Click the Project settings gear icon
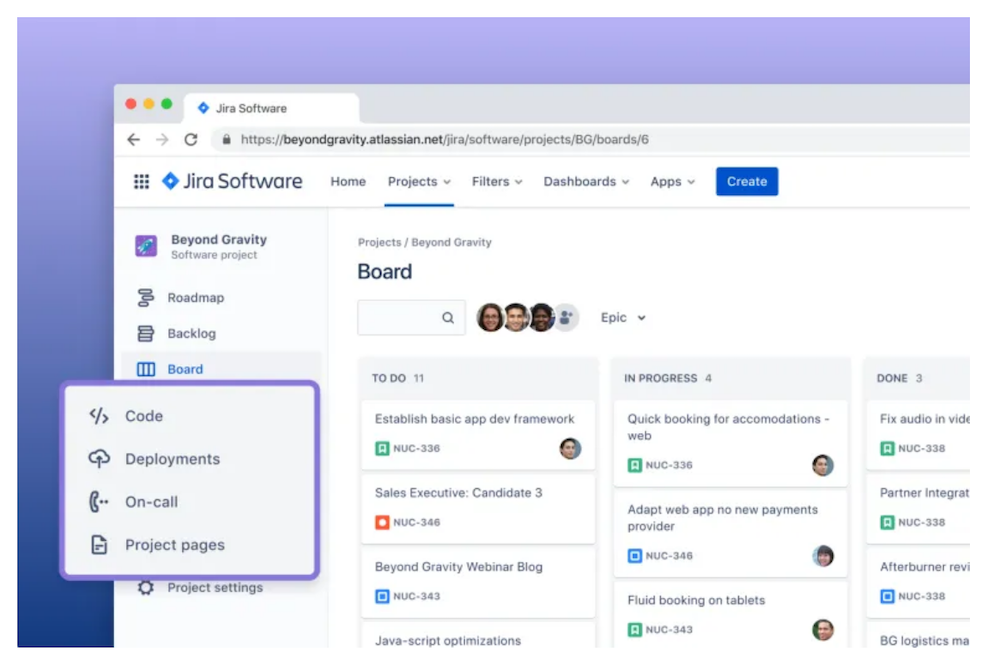1000x658 pixels. [x=146, y=587]
